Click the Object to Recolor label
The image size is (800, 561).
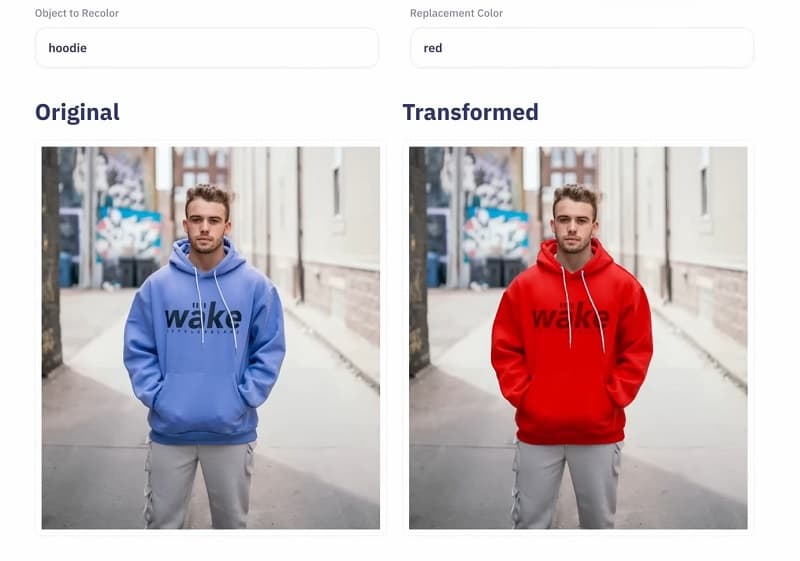click(x=77, y=13)
